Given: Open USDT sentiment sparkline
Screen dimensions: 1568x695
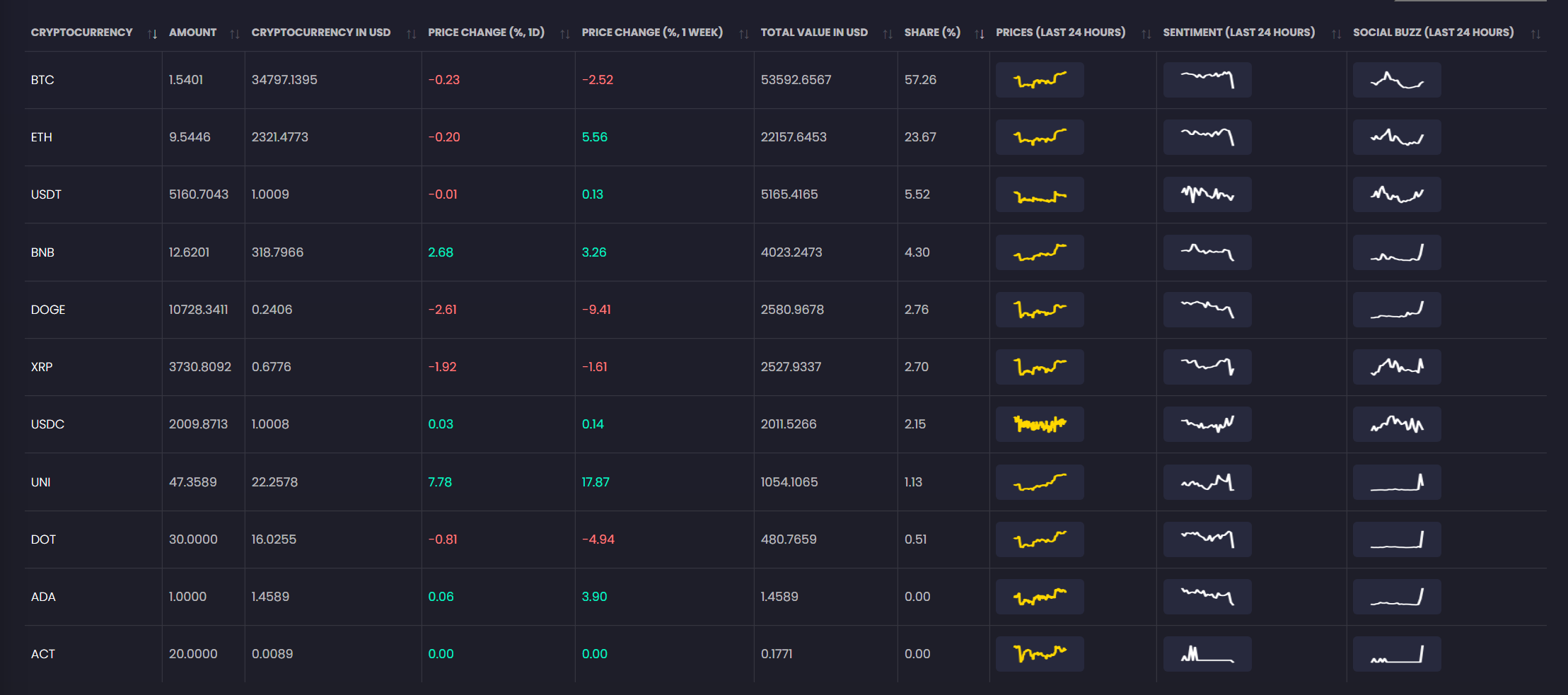Looking at the screenshot, I should click(x=1207, y=194).
